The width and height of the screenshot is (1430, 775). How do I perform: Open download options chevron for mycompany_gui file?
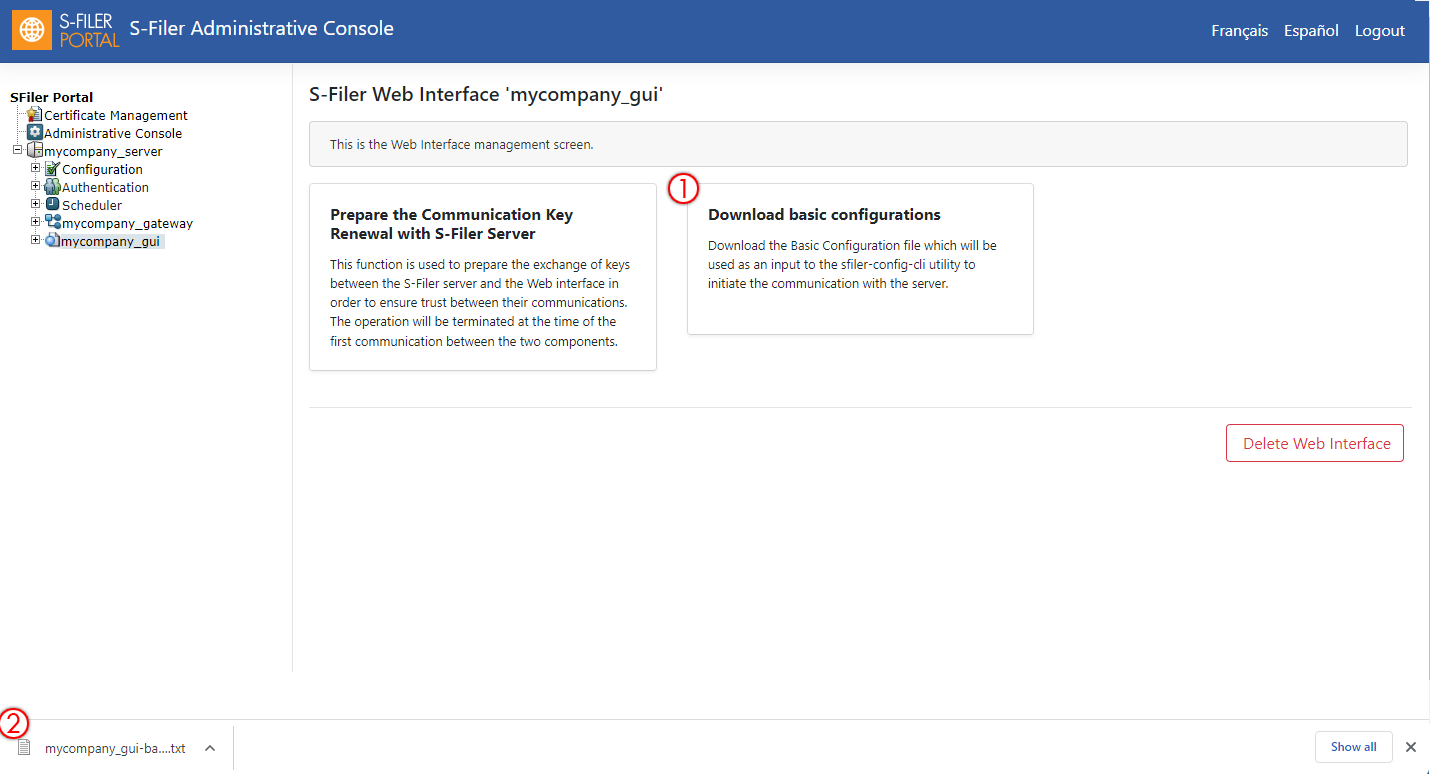[x=210, y=748]
